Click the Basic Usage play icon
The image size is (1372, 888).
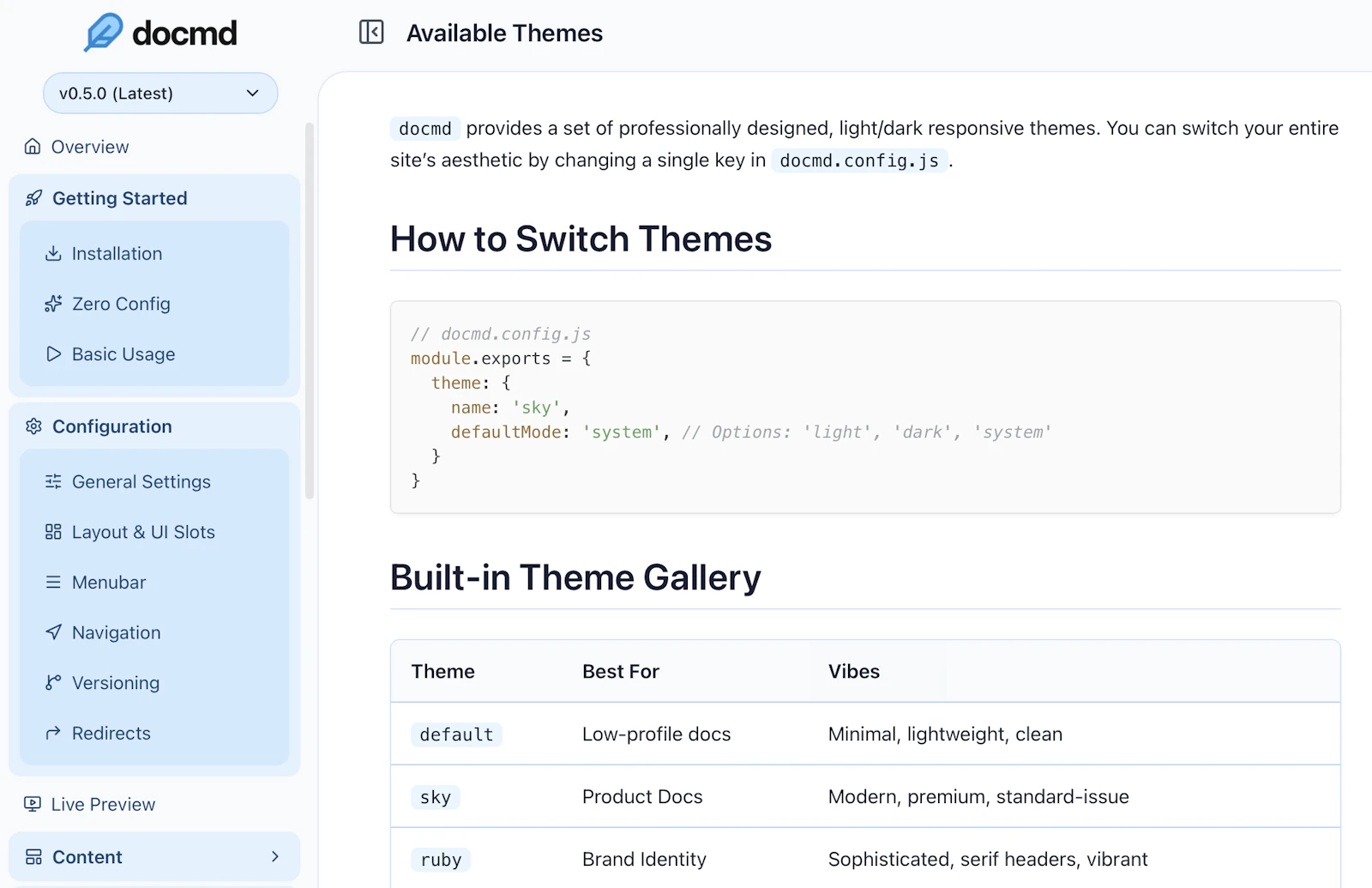(x=53, y=354)
